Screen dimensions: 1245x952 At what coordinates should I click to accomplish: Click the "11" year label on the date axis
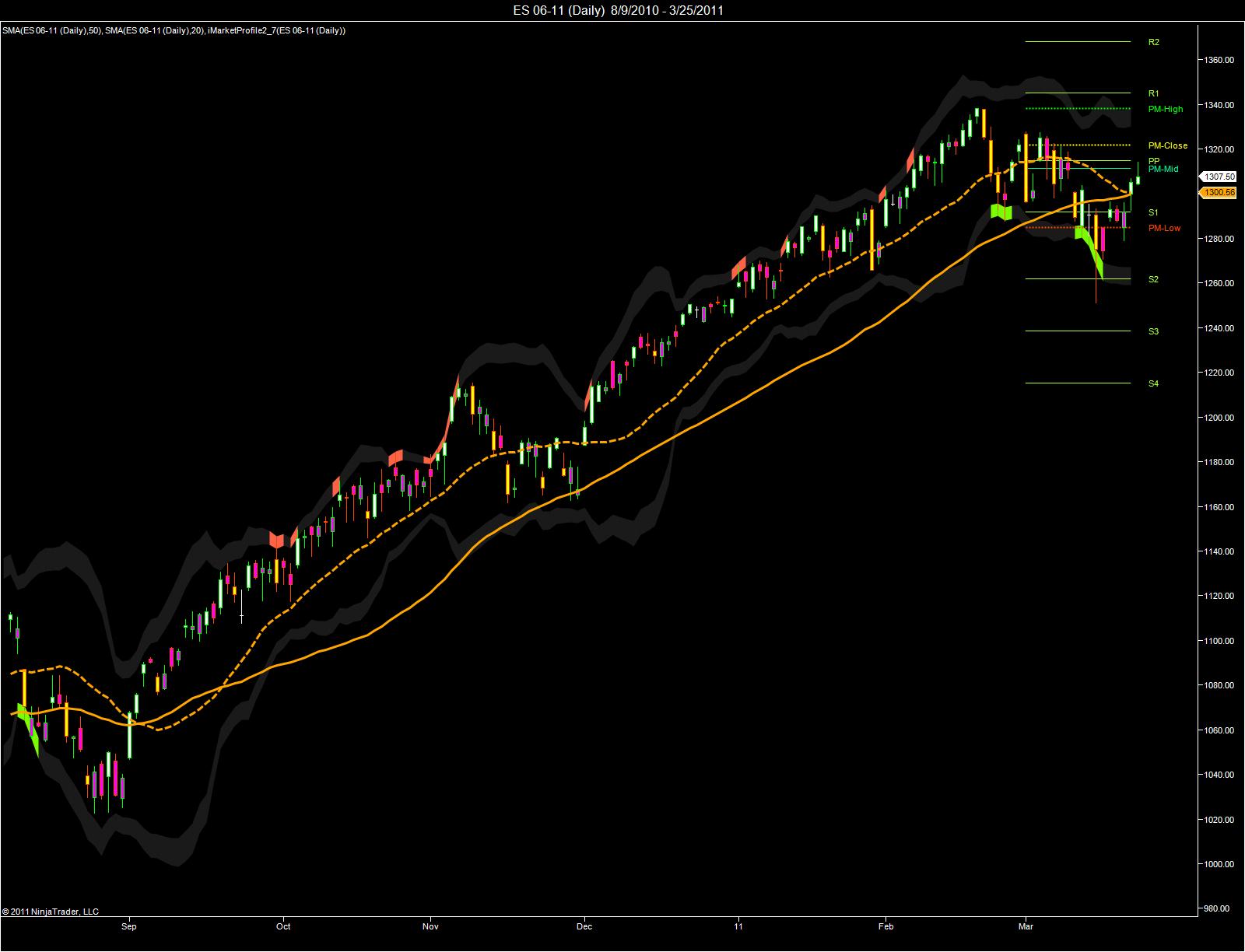point(738,926)
